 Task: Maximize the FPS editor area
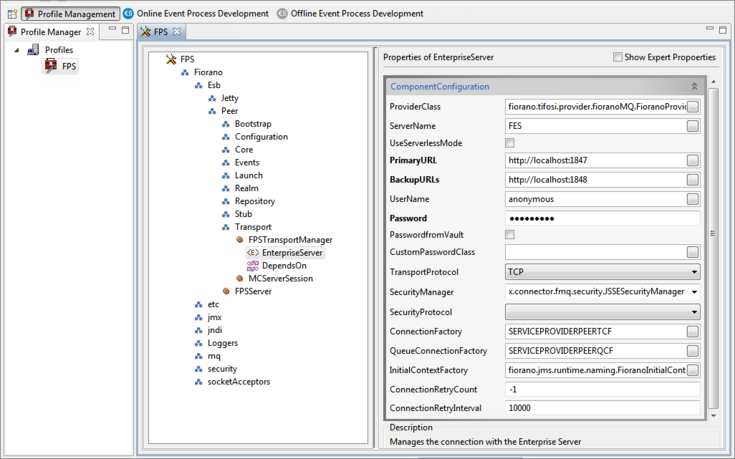tap(723, 30)
